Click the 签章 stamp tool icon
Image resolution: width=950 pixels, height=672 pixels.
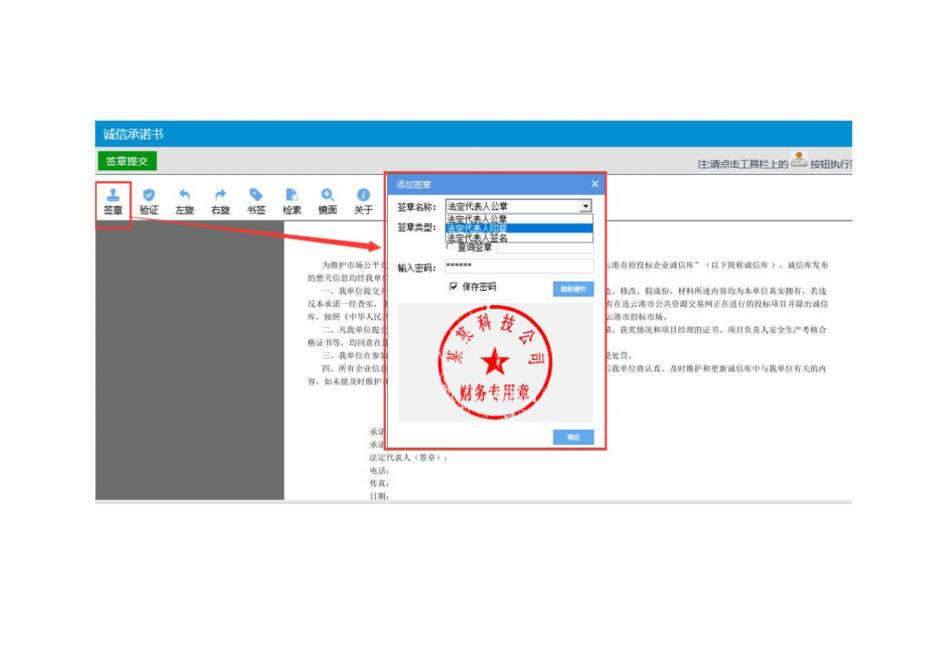point(113,195)
